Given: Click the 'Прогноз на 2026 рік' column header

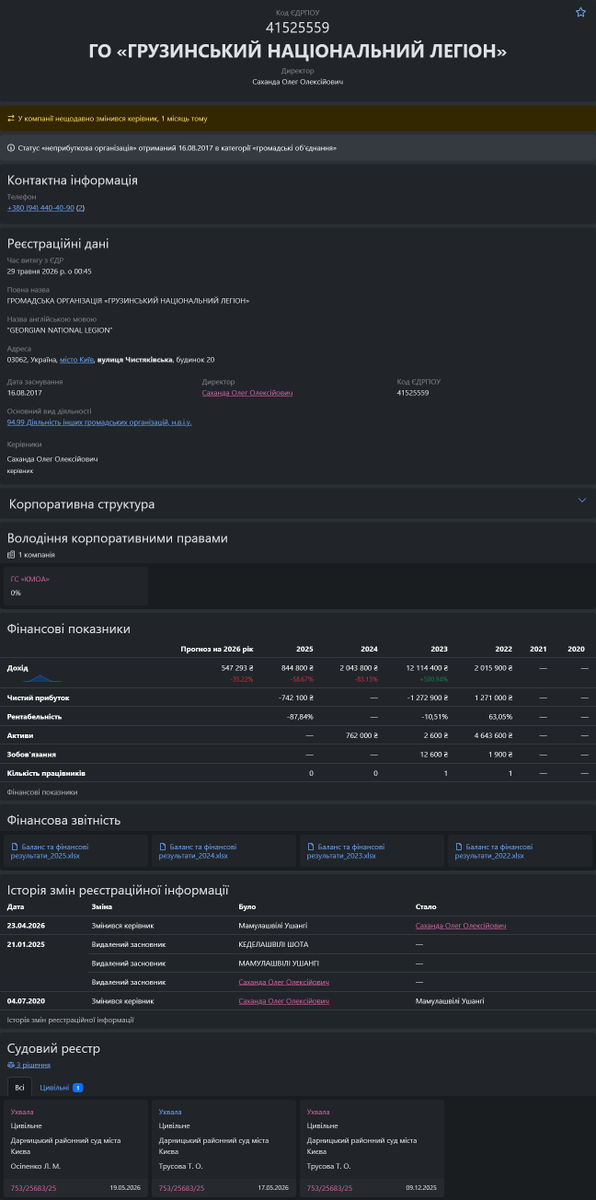Looking at the screenshot, I should pyautogui.click(x=217, y=648).
